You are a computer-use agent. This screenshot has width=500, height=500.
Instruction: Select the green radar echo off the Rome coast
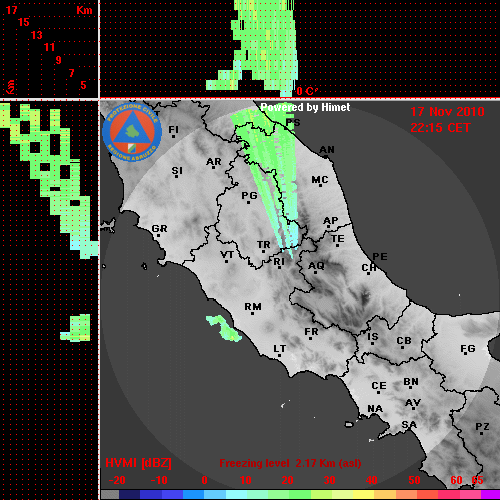point(224,328)
